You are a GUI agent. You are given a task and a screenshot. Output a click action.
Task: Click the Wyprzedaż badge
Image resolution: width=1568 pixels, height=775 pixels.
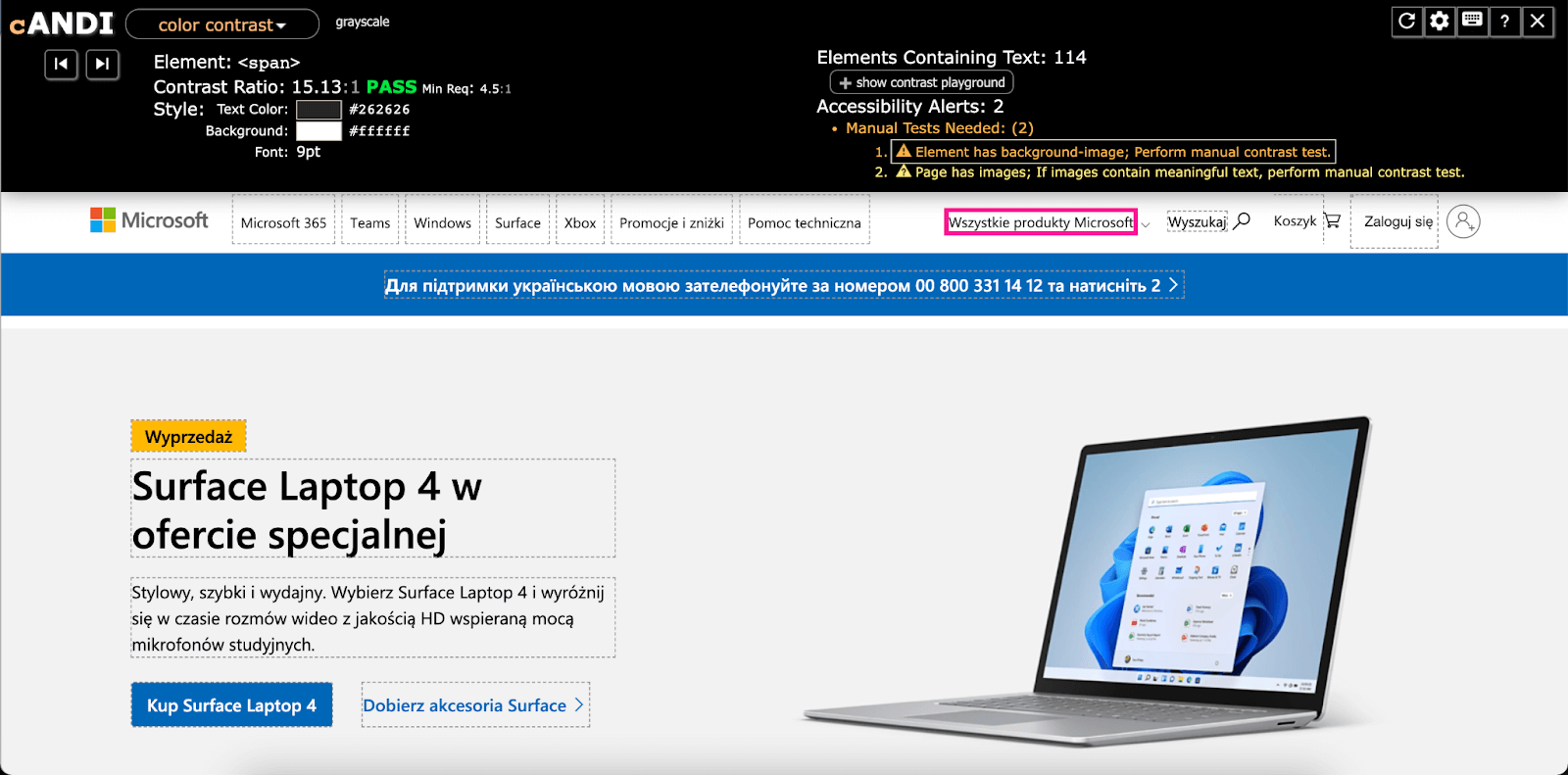188,436
